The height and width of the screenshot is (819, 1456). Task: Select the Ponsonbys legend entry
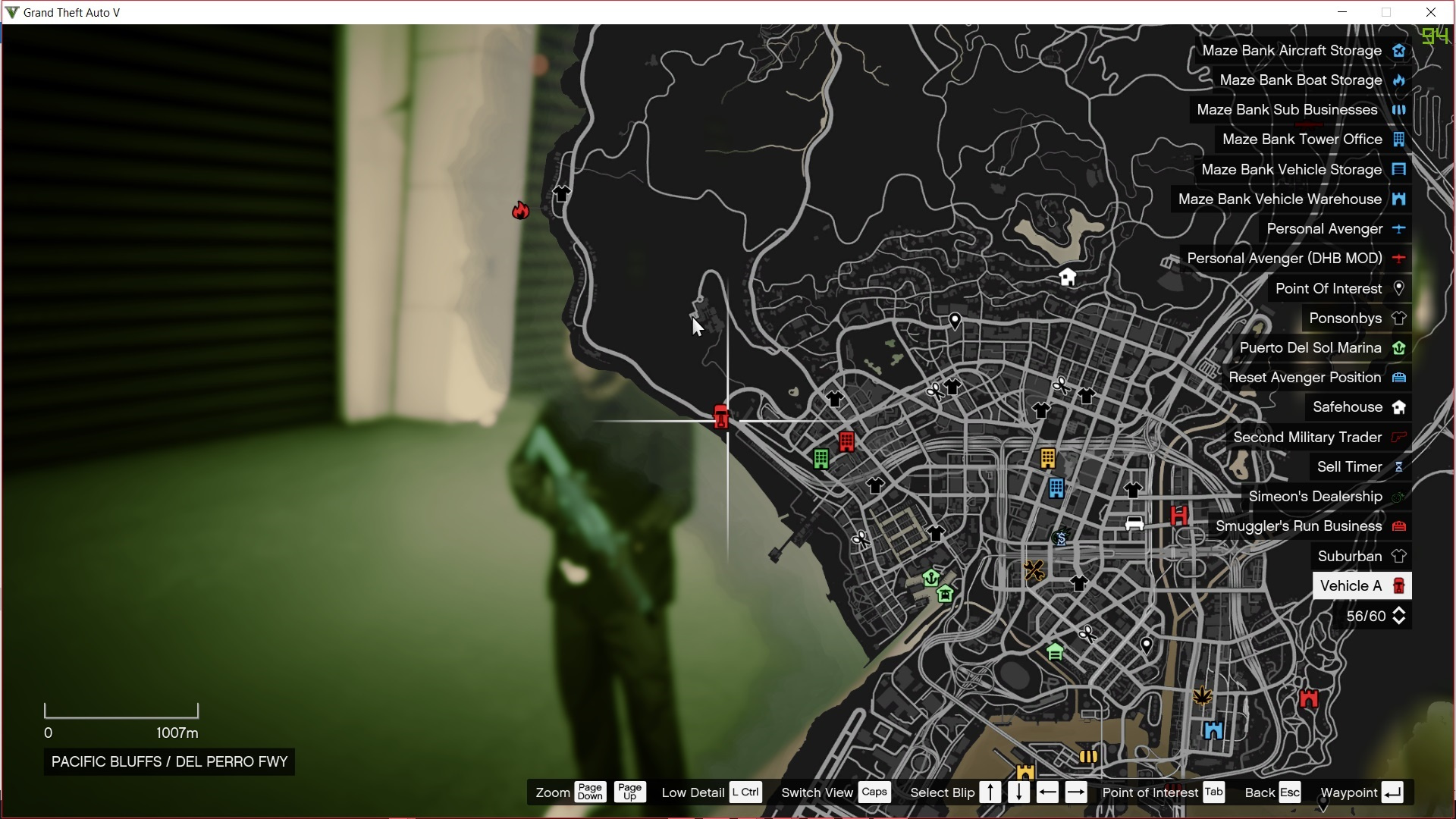point(1357,318)
